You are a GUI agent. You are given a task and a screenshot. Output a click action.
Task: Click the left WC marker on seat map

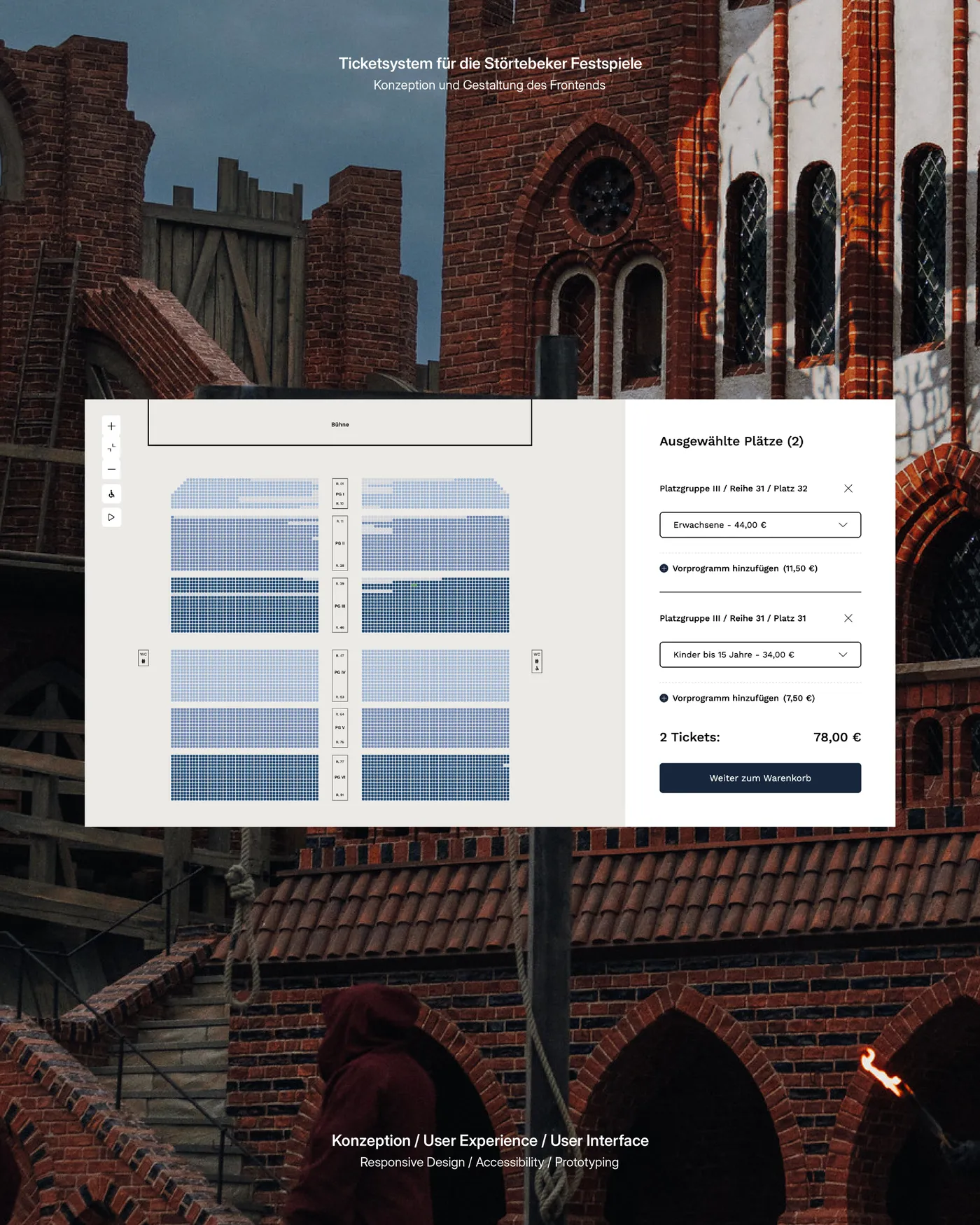click(143, 658)
